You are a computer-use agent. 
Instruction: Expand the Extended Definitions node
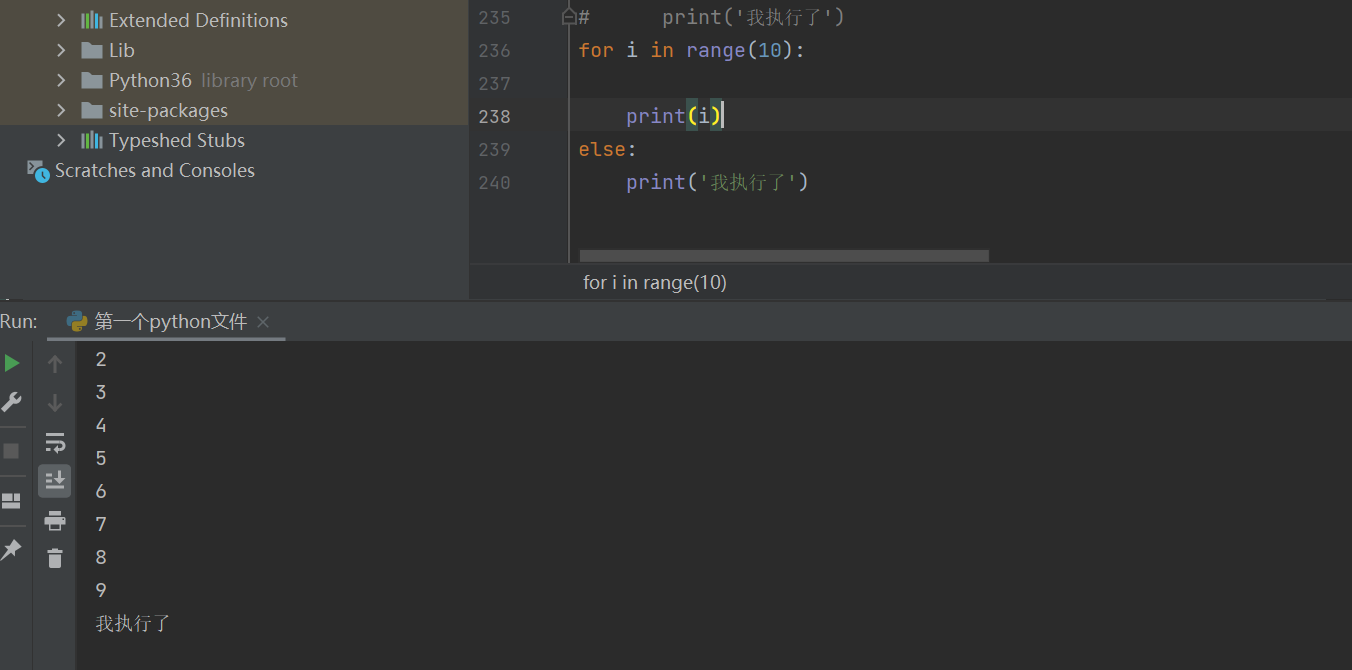(62, 20)
